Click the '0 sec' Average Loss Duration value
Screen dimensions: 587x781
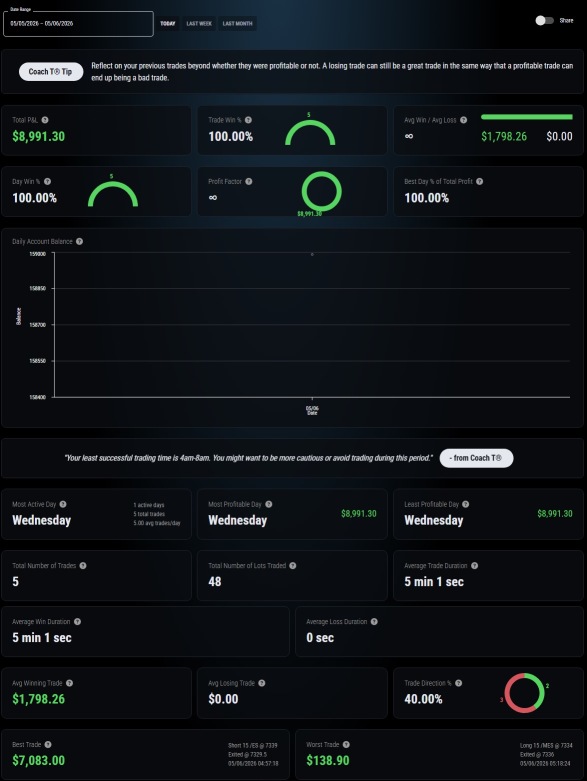pyautogui.click(x=320, y=638)
